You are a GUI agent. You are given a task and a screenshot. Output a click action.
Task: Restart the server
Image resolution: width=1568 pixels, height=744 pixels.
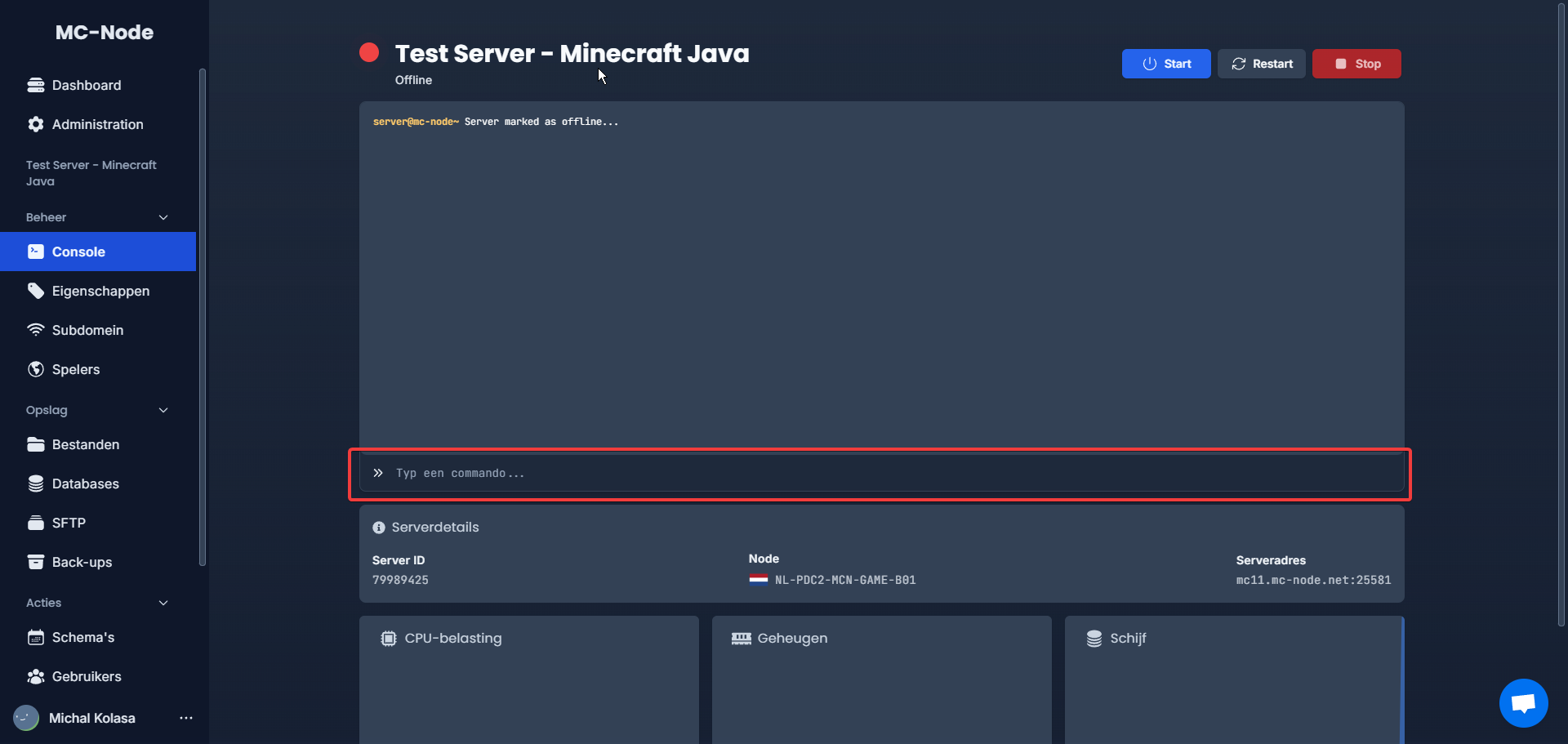[x=1262, y=64]
